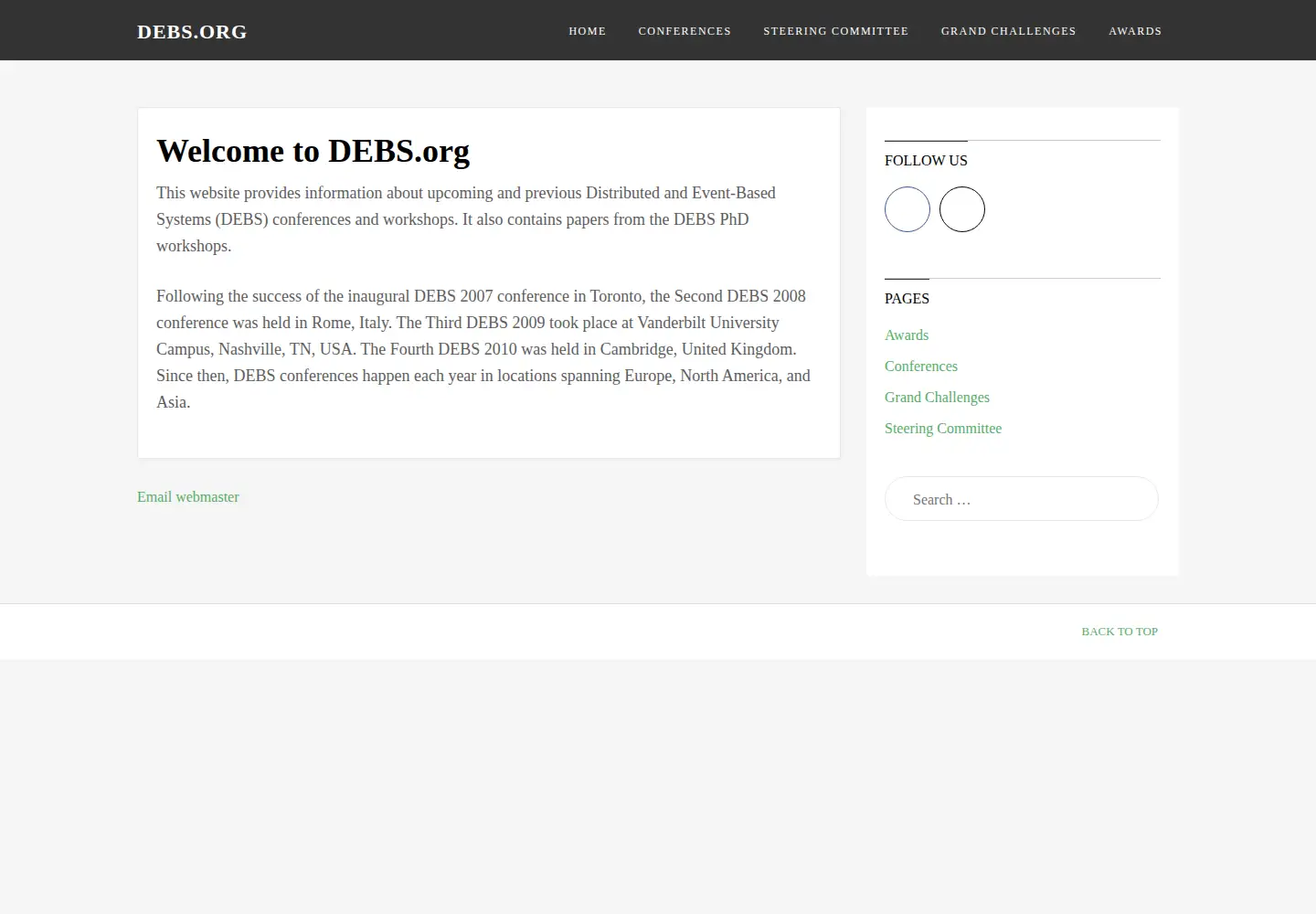Open the Home menu item
This screenshot has width=1316, height=914.
(x=588, y=31)
